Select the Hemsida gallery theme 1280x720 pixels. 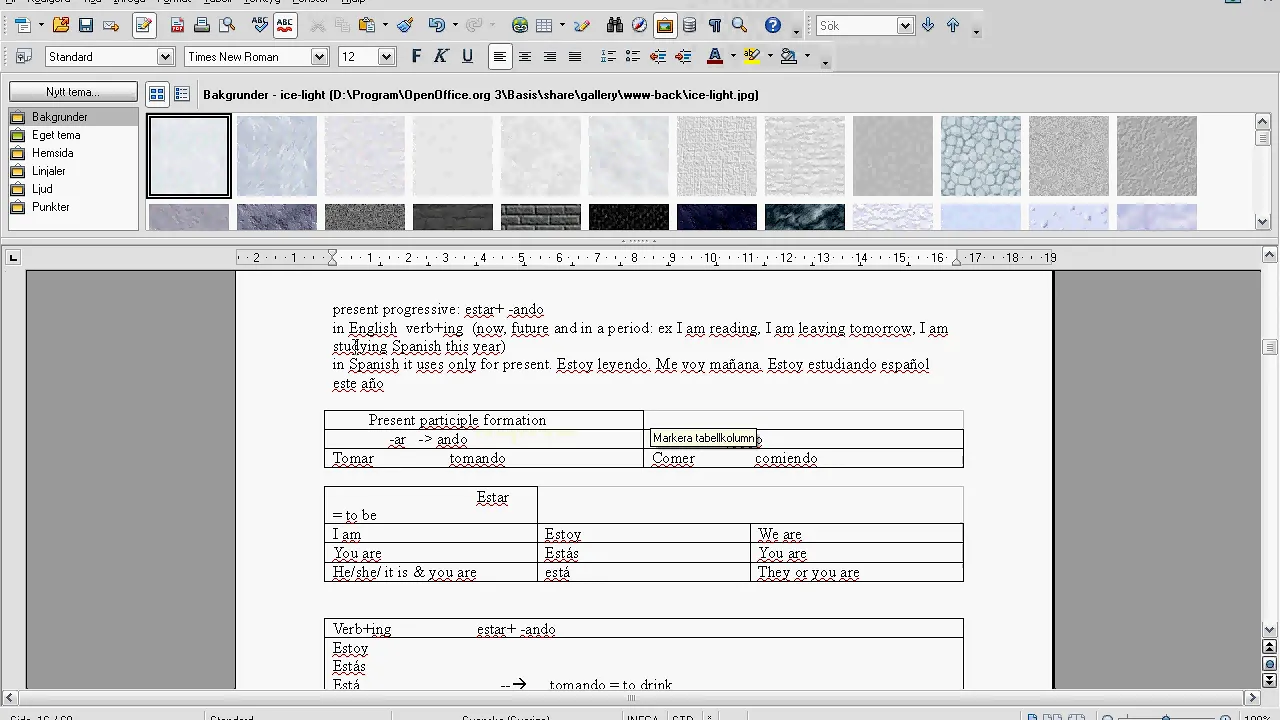click(x=73, y=153)
